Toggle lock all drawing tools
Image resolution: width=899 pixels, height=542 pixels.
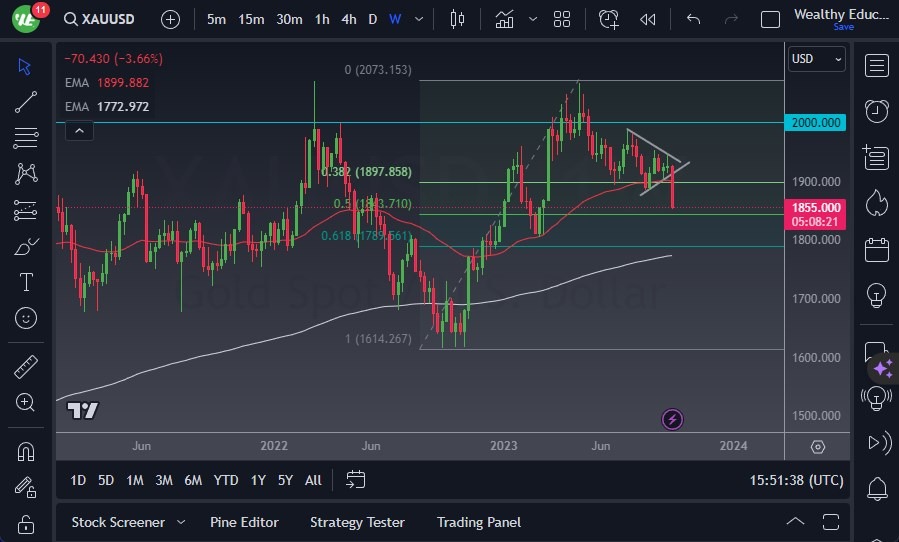coord(26,524)
